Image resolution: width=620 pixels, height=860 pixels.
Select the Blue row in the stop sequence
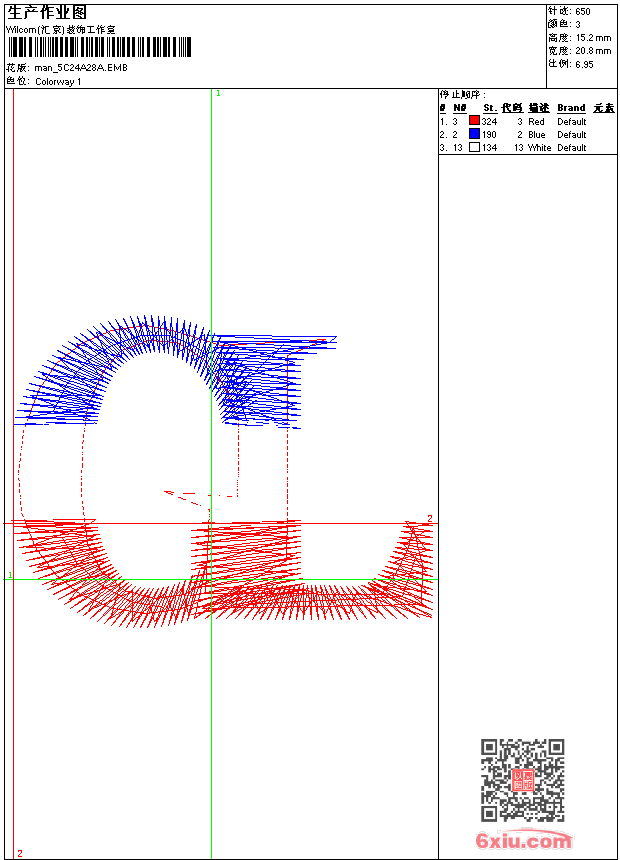coord(537,134)
